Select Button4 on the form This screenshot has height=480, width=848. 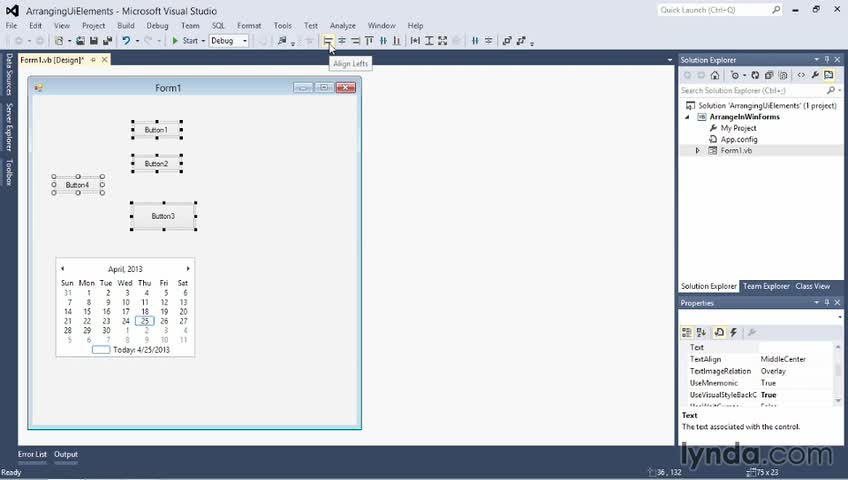(x=78, y=185)
